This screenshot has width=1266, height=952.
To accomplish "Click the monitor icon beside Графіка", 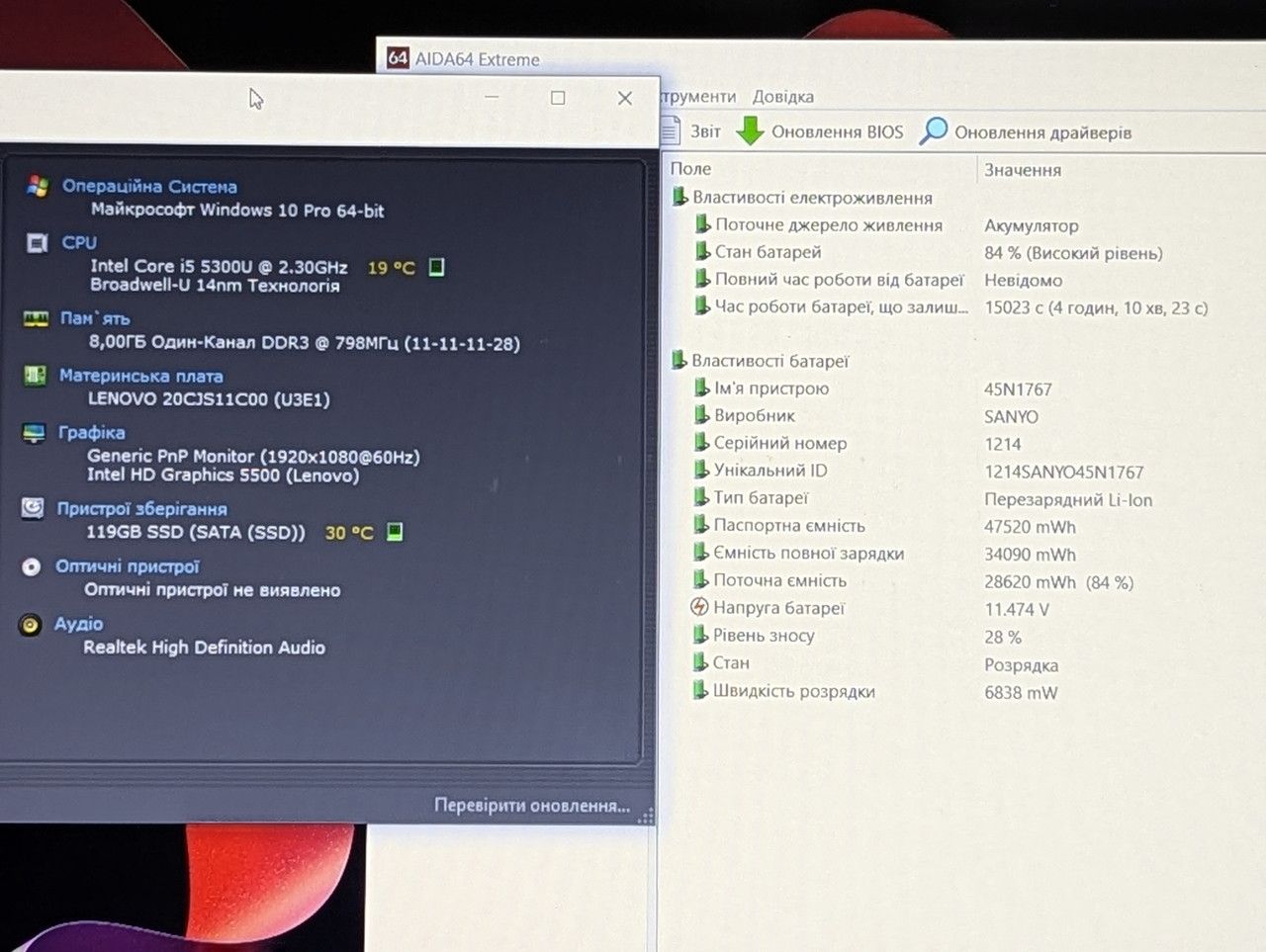I will pos(34,432).
